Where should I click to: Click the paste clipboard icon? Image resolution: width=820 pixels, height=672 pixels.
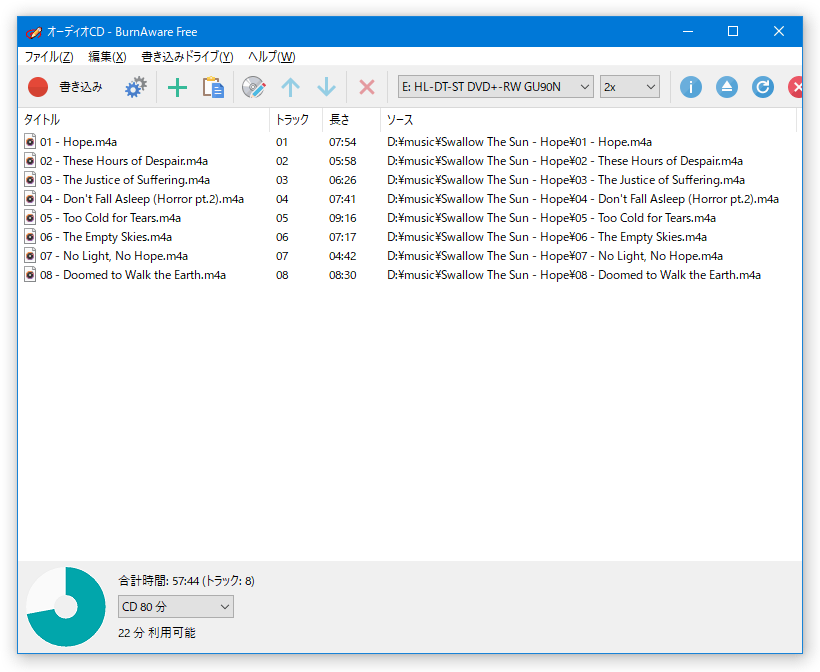pyautogui.click(x=213, y=87)
